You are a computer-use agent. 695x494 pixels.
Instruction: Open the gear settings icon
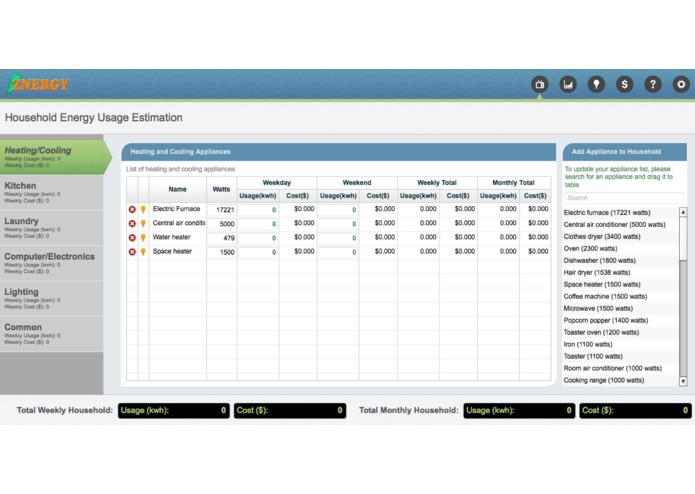[681, 84]
